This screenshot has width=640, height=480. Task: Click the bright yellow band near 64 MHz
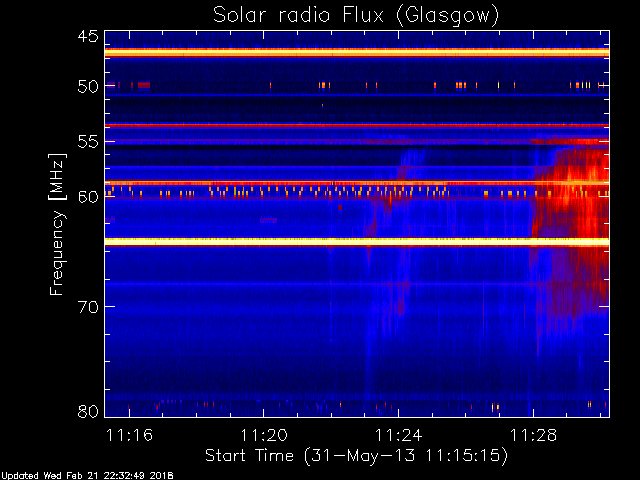click(357, 242)
